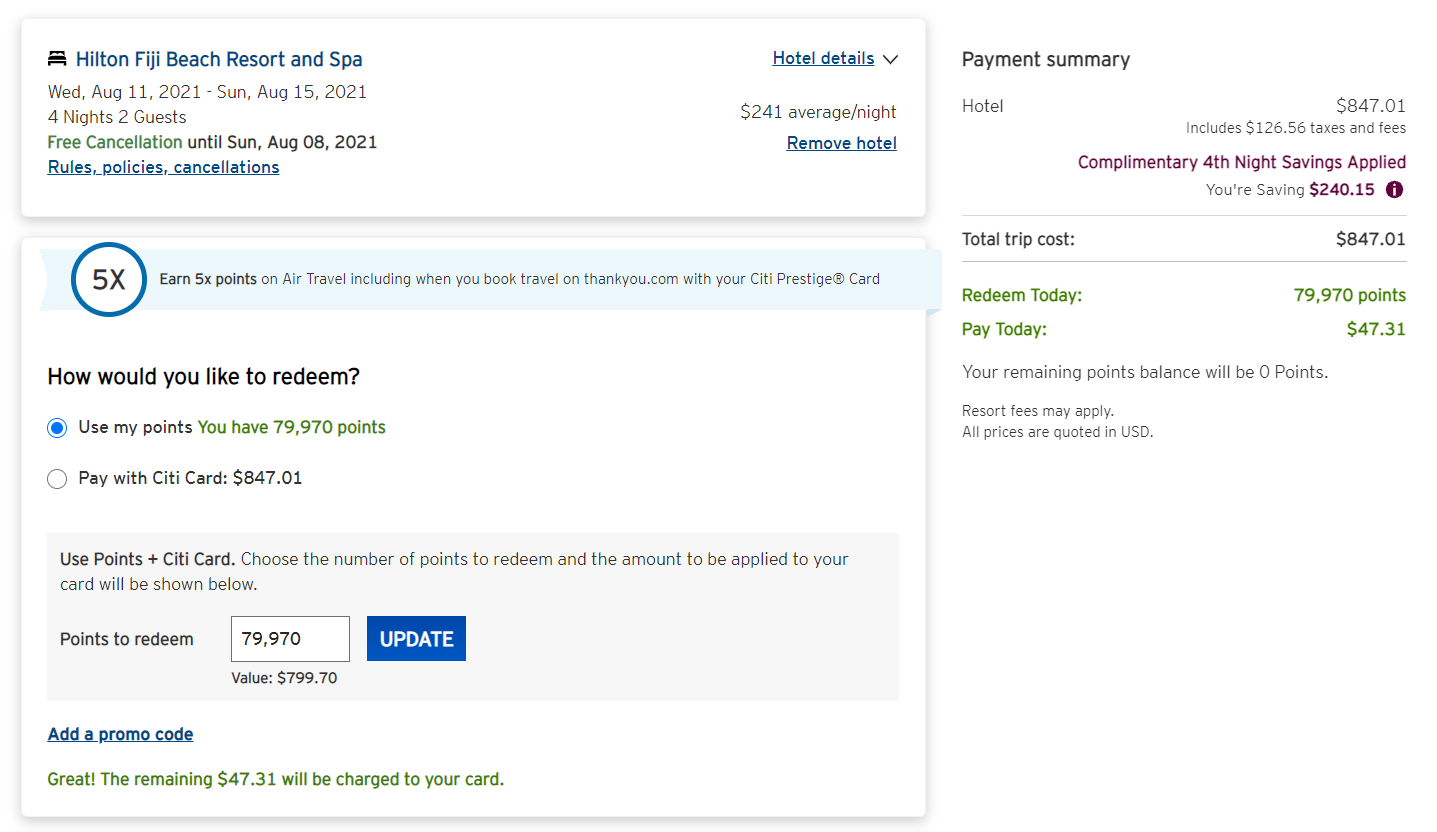Click the Complimentary 4th Night Savings message

click(1241, 162)
